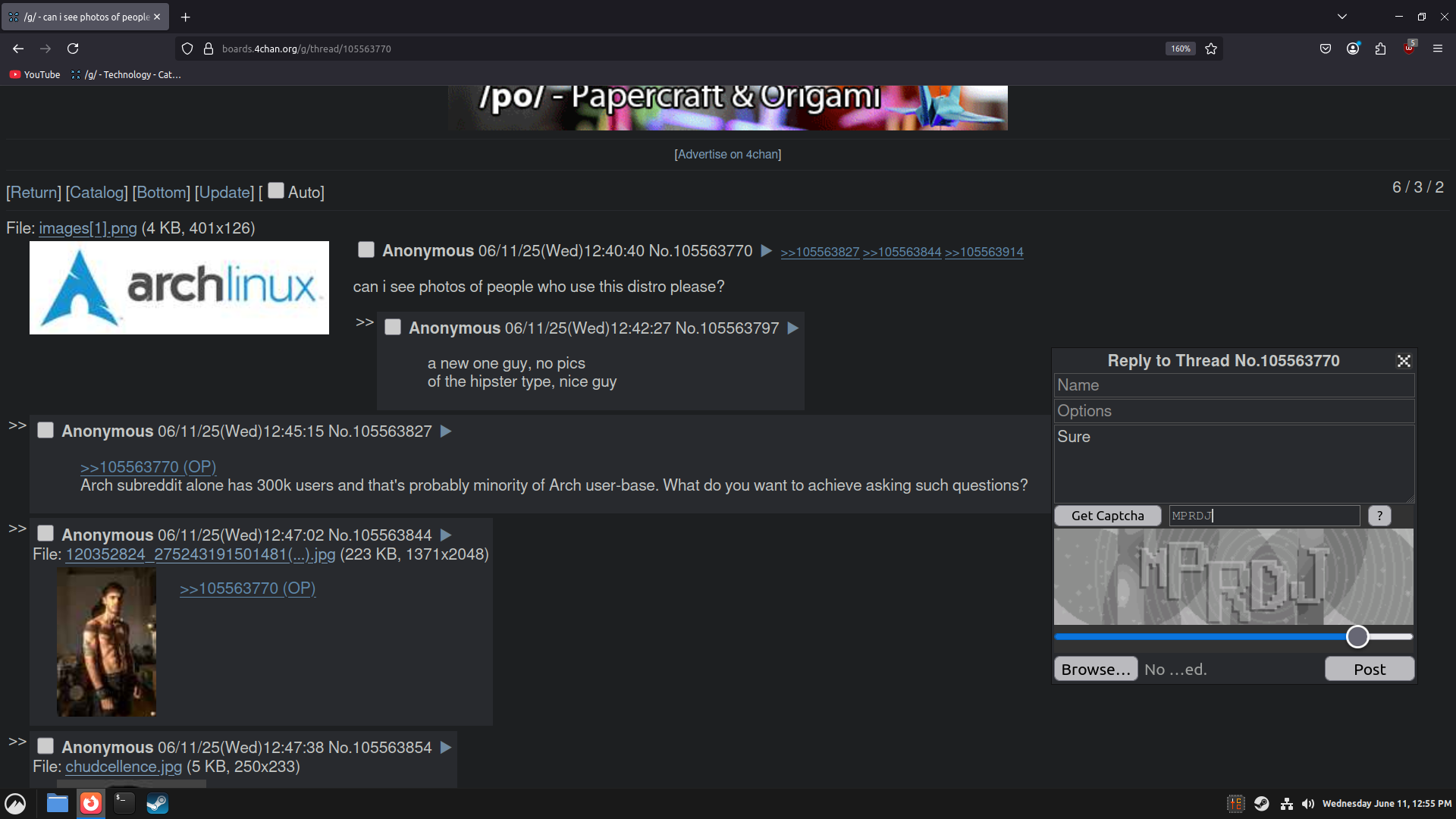This screenshot has width=1456, height=819.
Task: Open the [Catalog] navigation link
Action: pyautogui.click(x=96, y=193)
